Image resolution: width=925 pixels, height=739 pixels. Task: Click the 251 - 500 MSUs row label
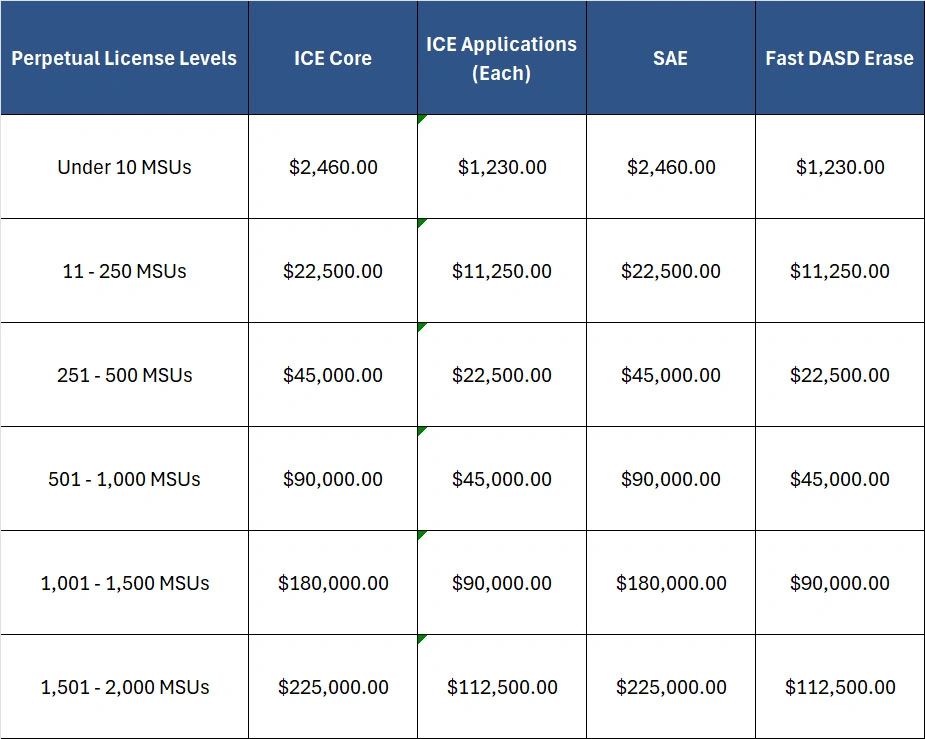[124, 375]
